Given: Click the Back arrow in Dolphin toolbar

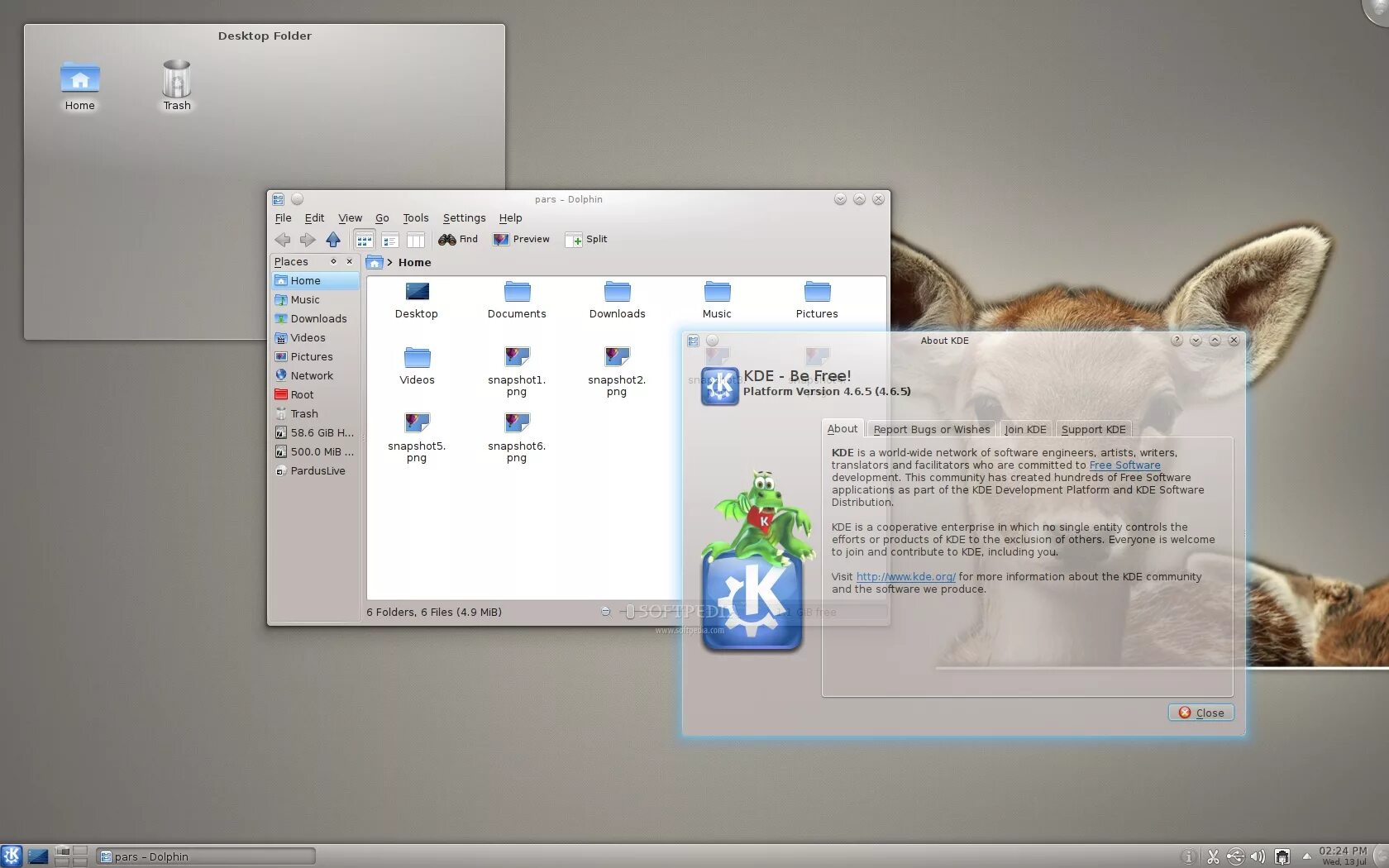Looking at the screenshot, I should point(283,240).
